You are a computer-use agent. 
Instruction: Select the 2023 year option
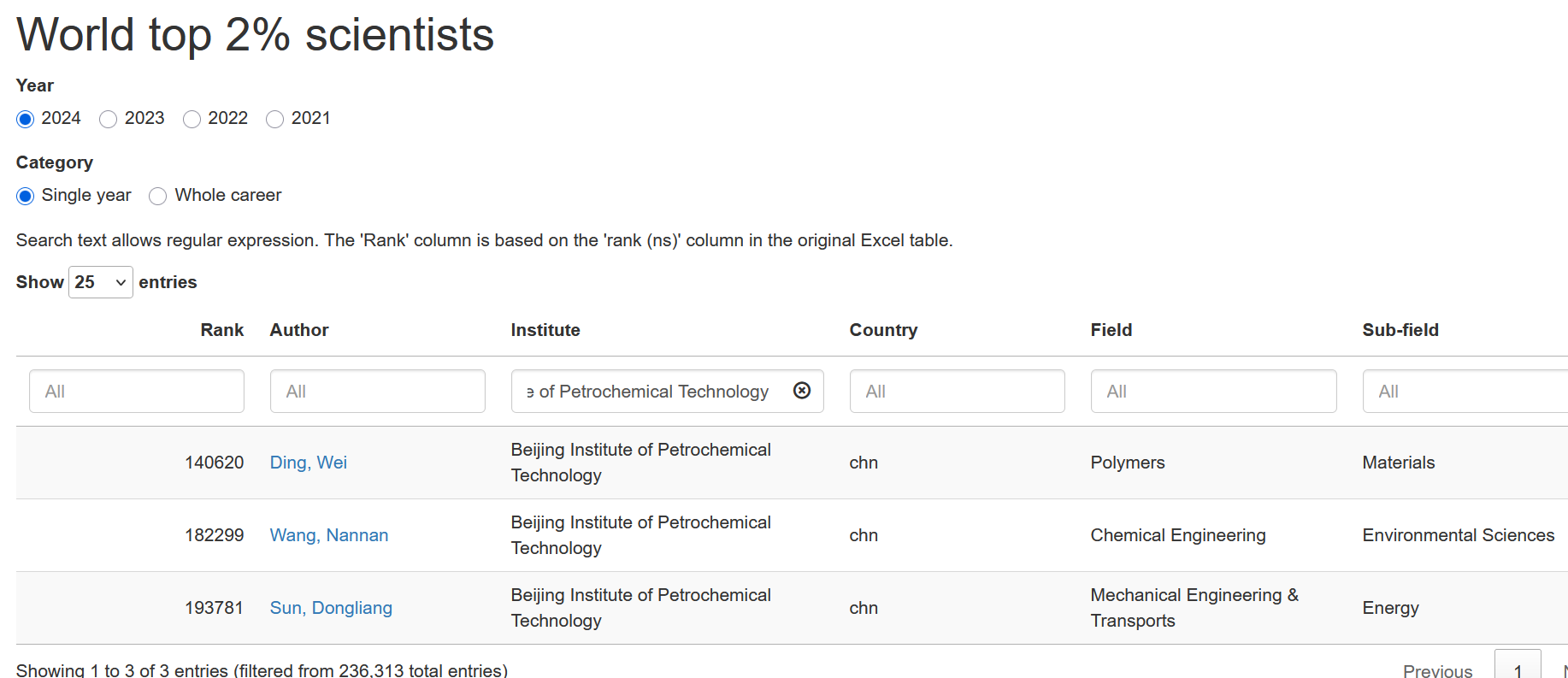pos(109,119)
